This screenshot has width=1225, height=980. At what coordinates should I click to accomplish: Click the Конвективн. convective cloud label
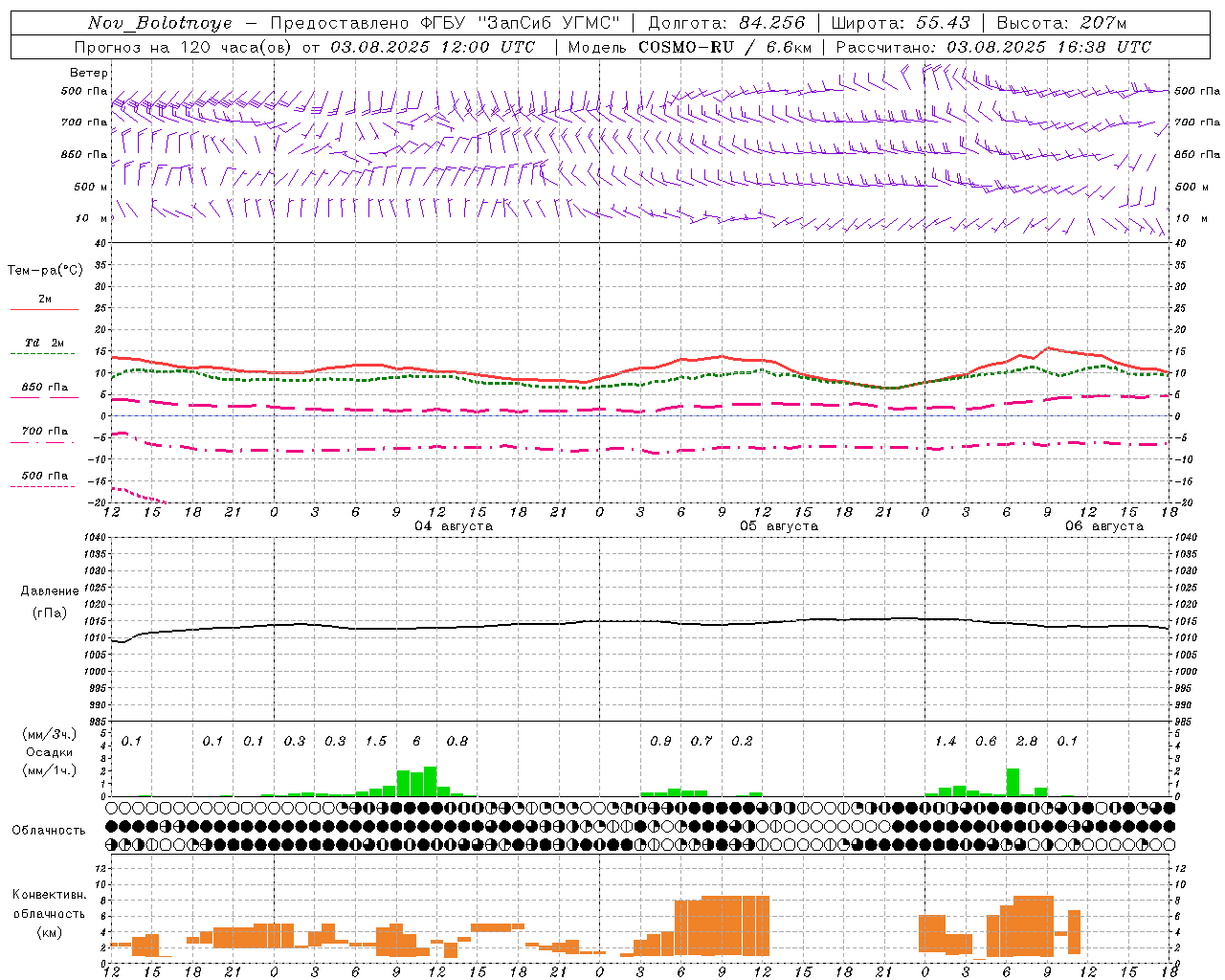click(x=50, y=895)
